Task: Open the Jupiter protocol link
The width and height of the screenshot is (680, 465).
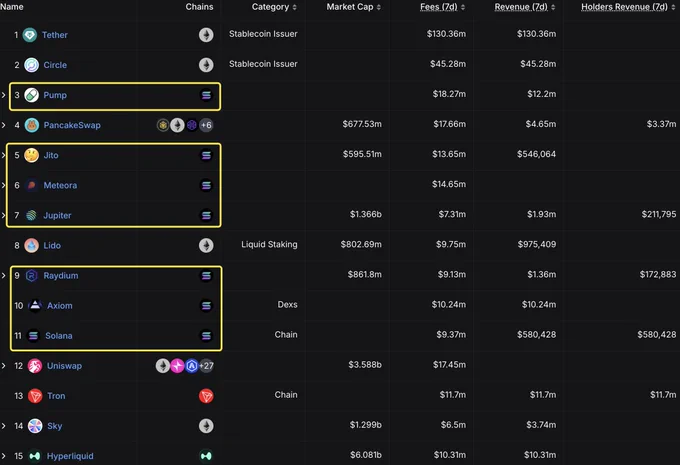Action: 57,215
